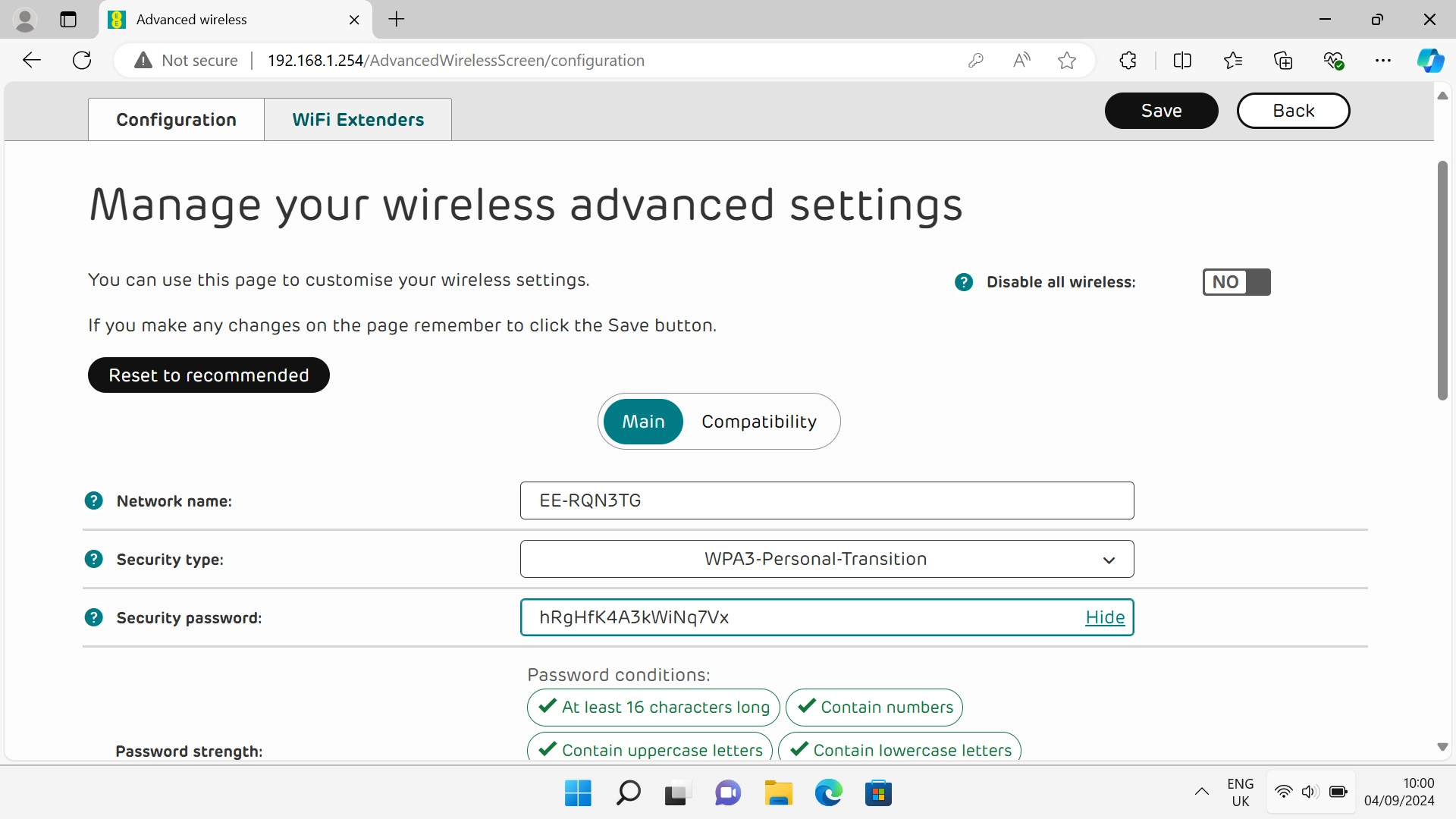Select the Main mode option
1456x819 pixels.
pos(643,422)
